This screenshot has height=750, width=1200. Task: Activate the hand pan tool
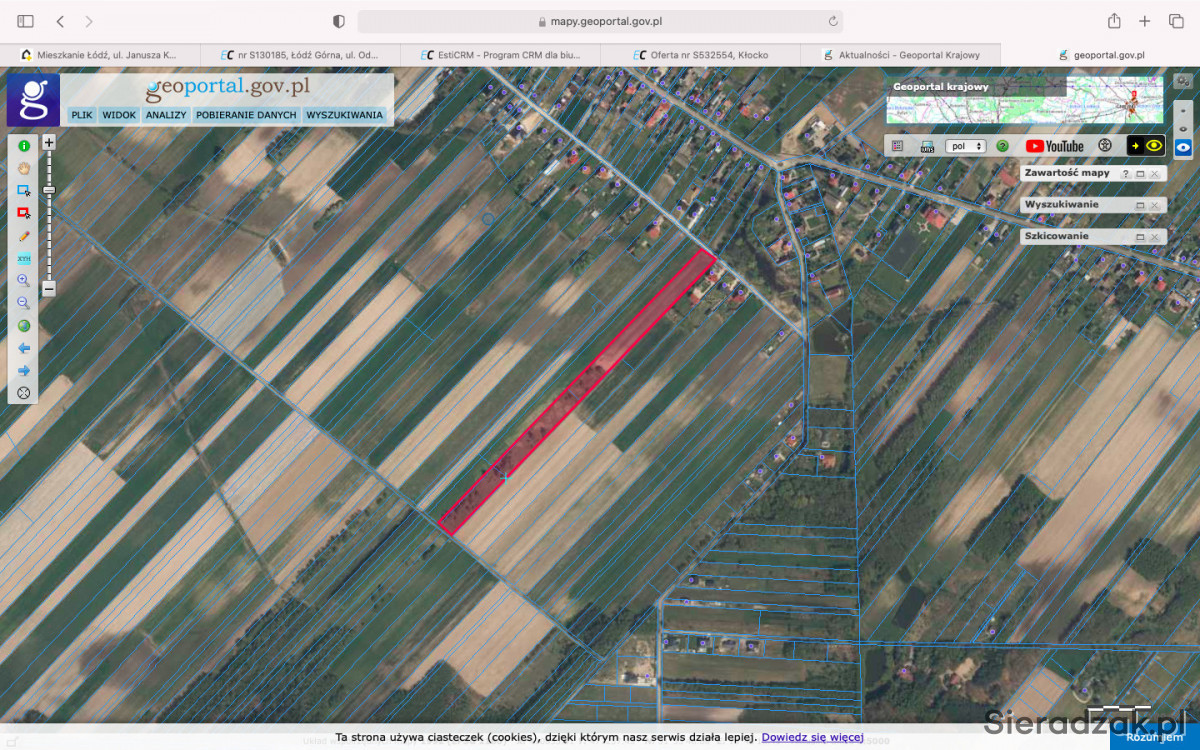pos(24,168)
